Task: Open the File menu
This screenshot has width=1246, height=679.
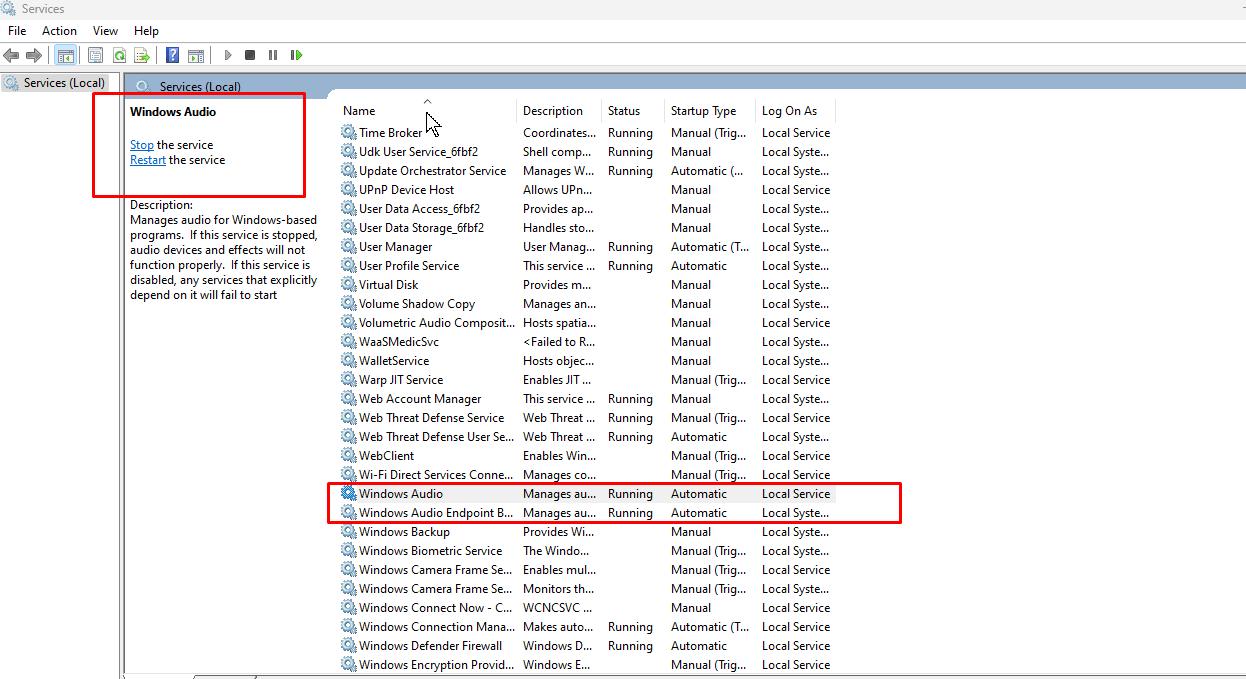Action: point(16,30)
